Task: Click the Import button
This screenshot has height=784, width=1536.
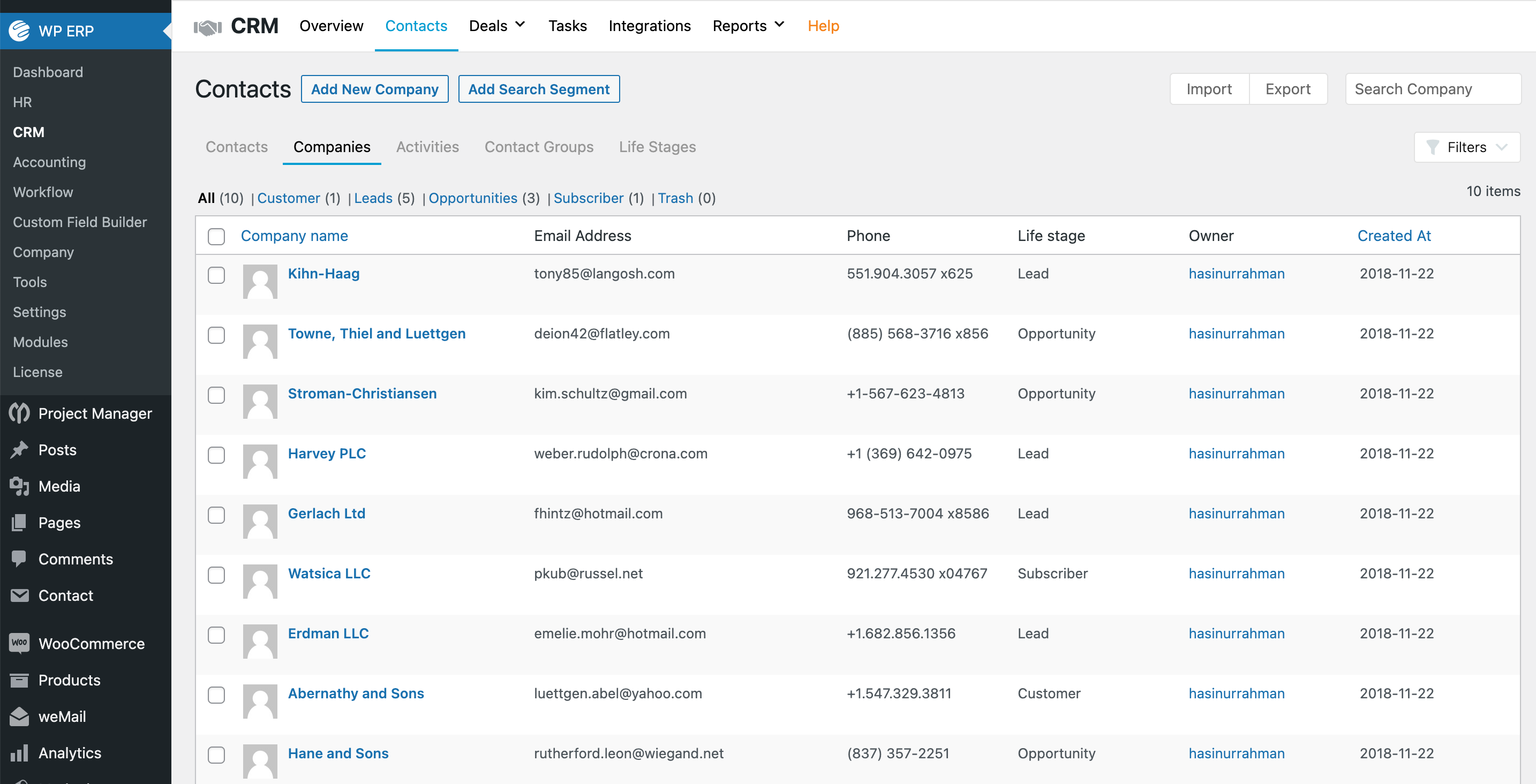Action: [1208, 89]
